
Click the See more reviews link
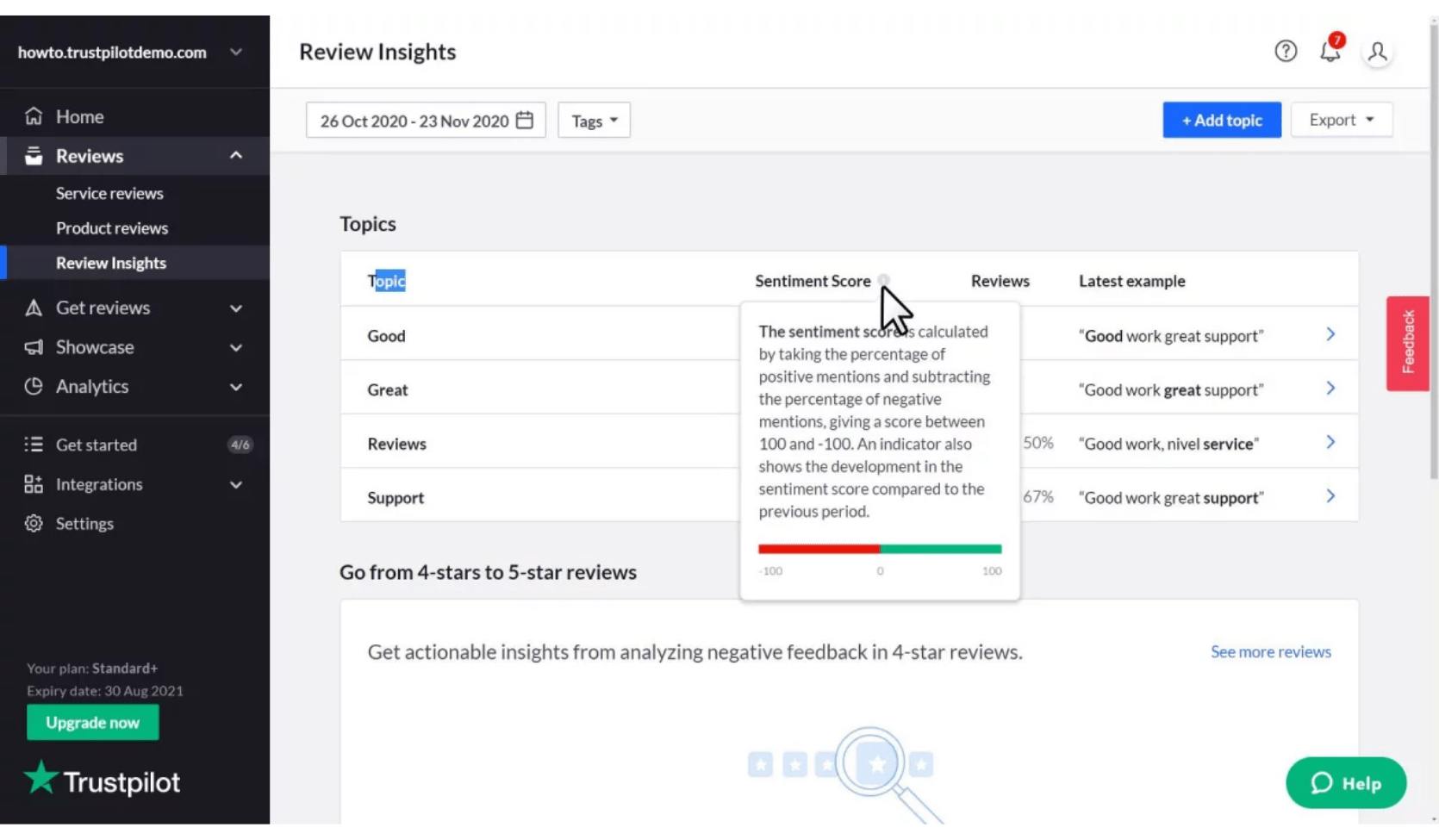[x=1270, y=651]
